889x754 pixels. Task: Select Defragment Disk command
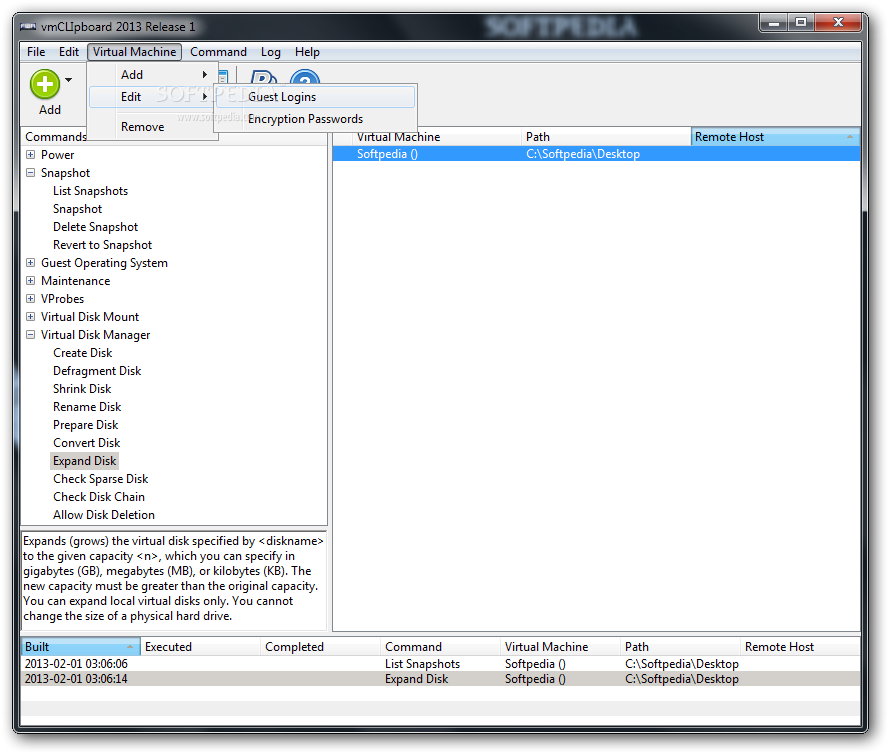[97, 371]
